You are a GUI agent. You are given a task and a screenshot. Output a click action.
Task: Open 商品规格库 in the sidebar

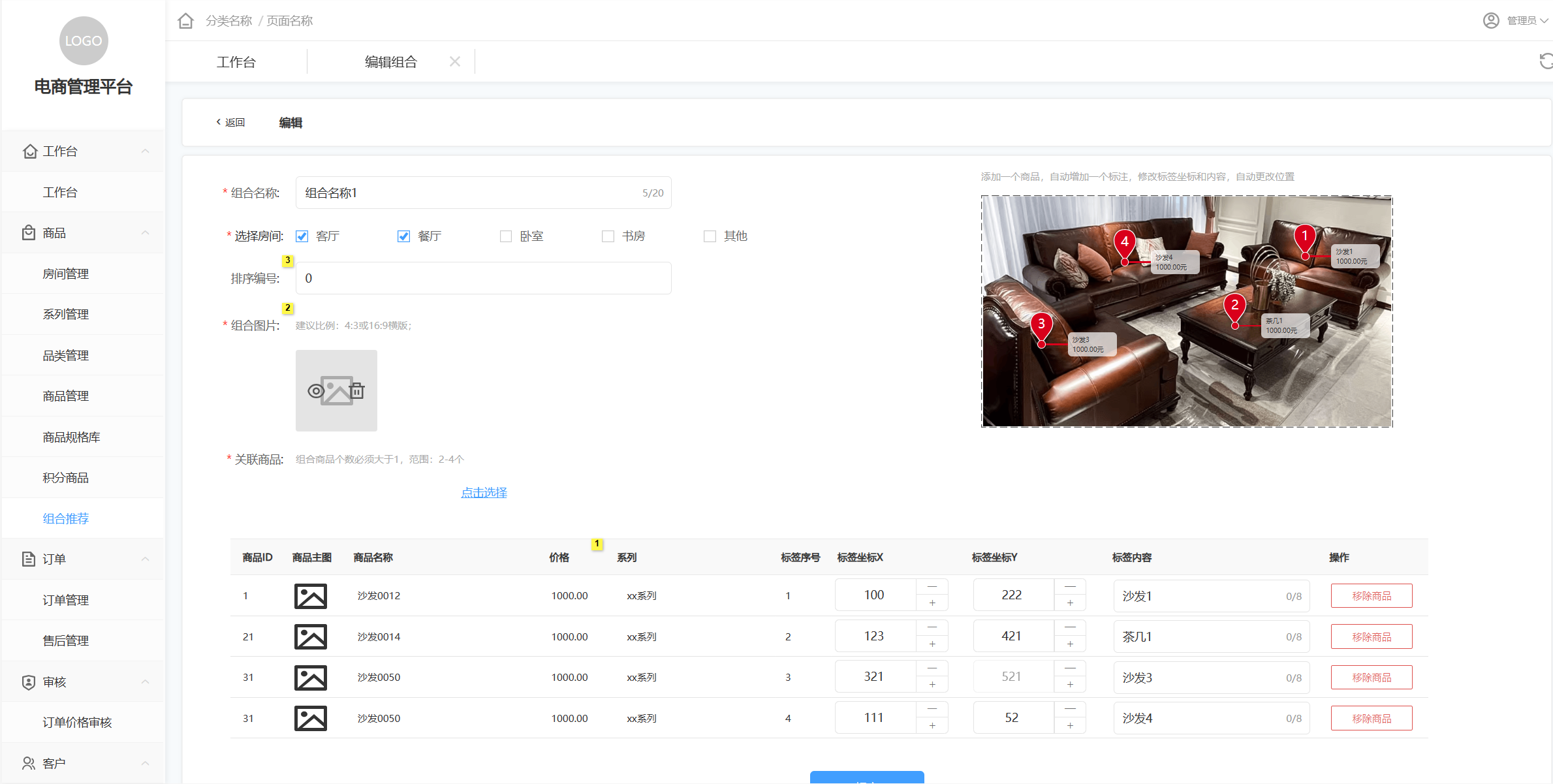(x=71, y=437)
